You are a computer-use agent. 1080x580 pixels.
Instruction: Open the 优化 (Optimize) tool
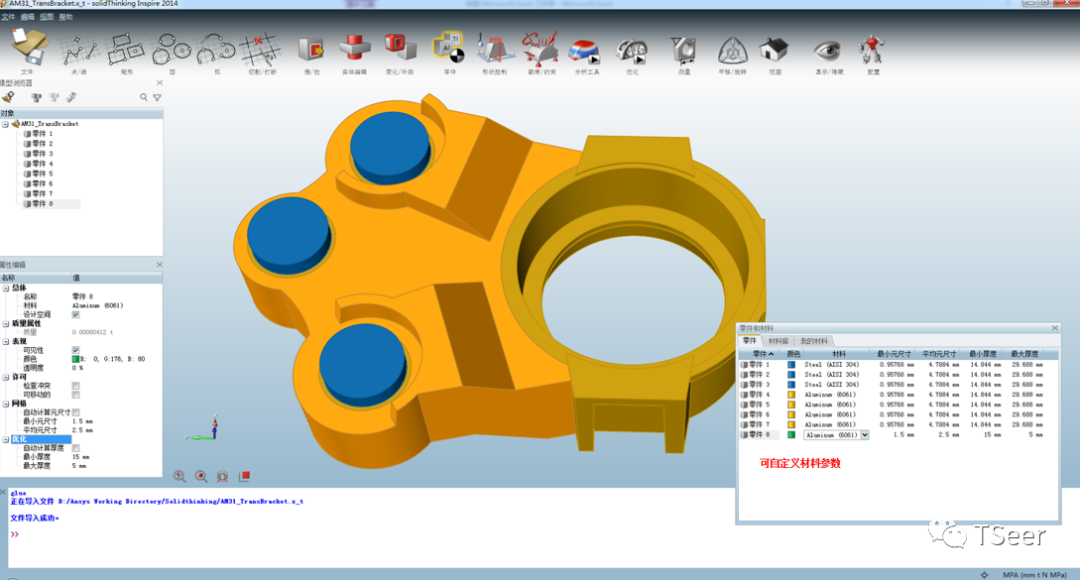tap(632, 49)
